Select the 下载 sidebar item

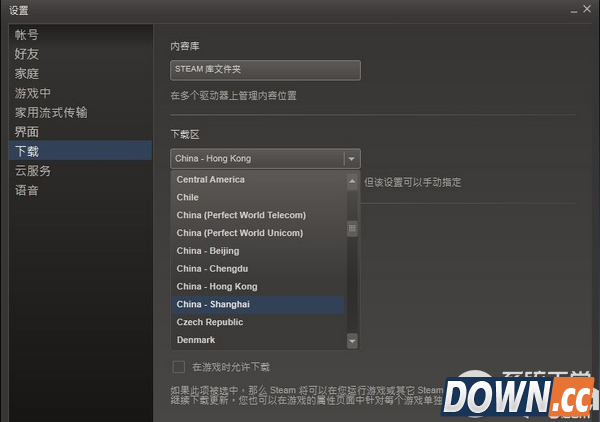coord(80,150)
